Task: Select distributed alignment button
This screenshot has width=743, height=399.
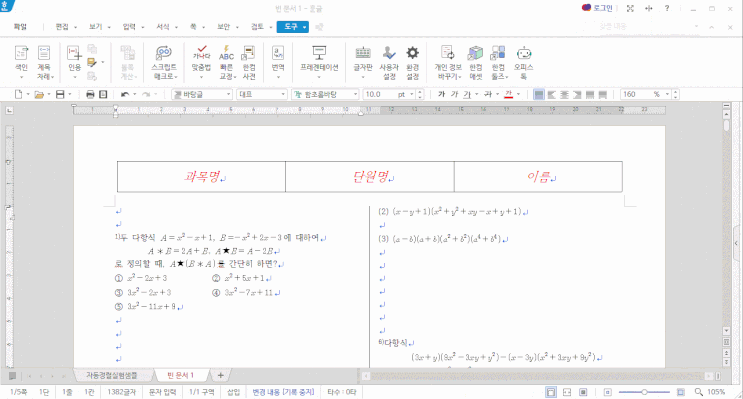Action: pos(590,95)
